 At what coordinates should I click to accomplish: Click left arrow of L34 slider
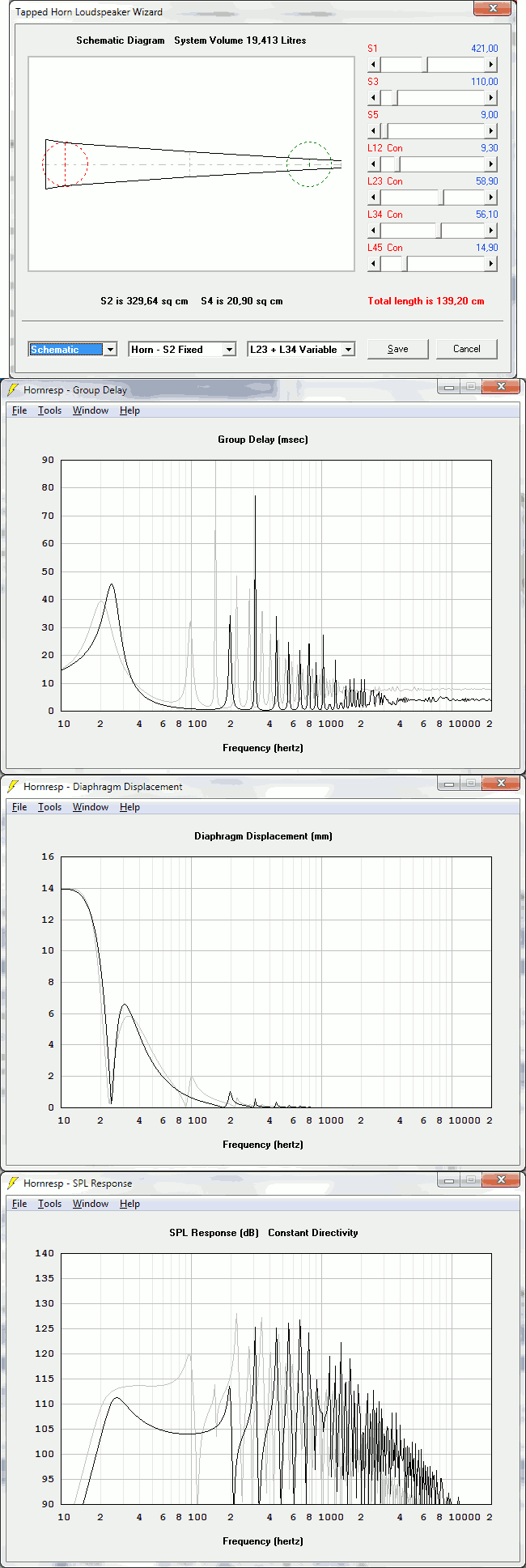click(x=373, y=231)
